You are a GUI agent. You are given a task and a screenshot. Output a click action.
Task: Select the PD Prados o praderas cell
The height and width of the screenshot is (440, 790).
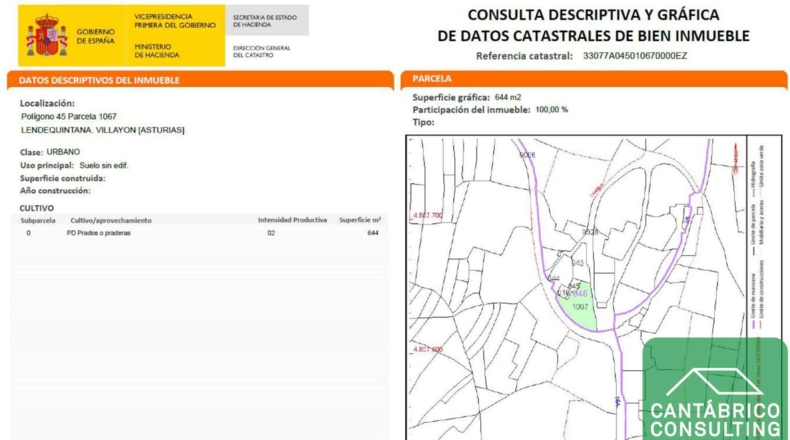[99, 233]
